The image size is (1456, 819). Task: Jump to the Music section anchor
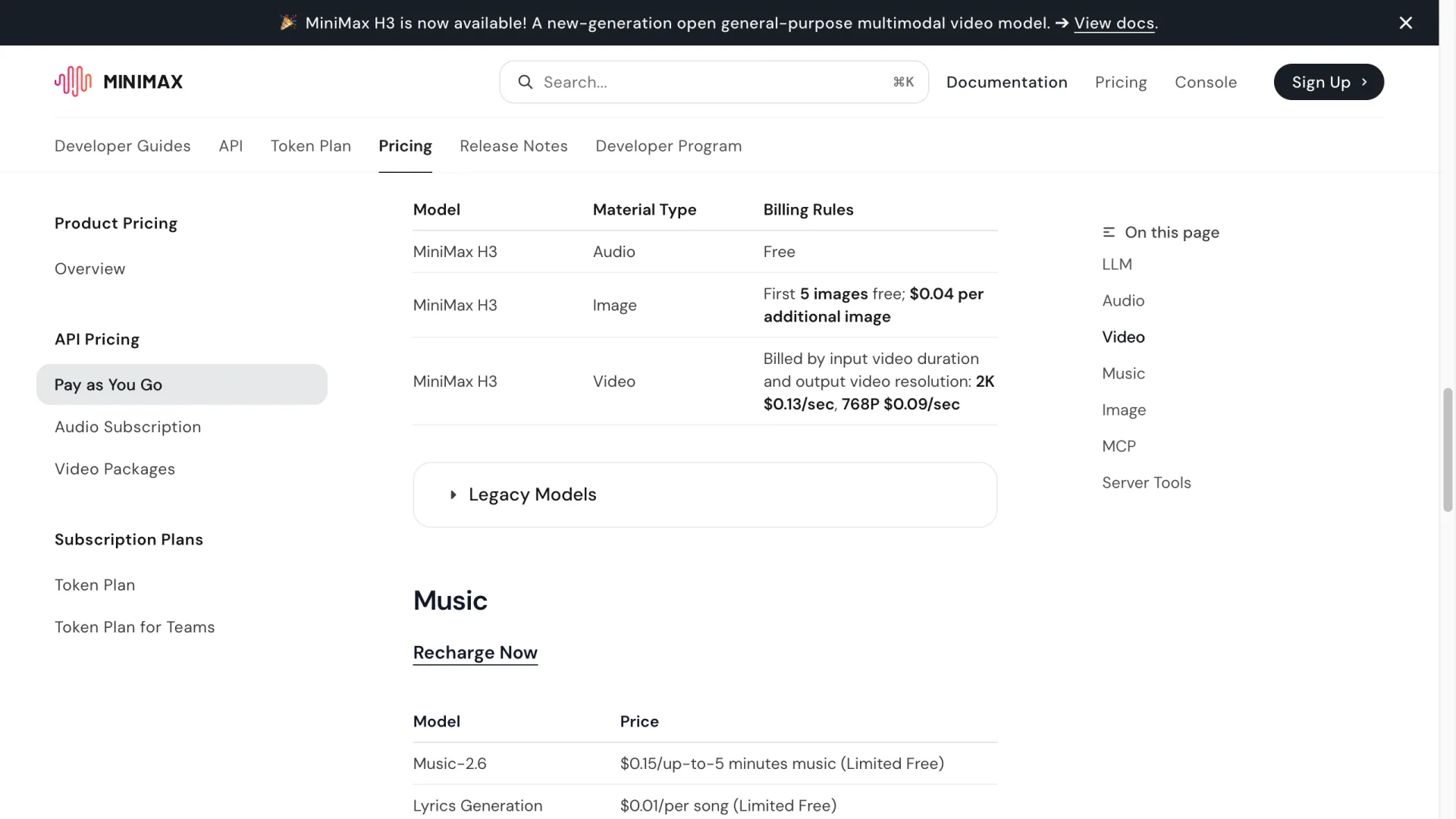click(1123, 373)
